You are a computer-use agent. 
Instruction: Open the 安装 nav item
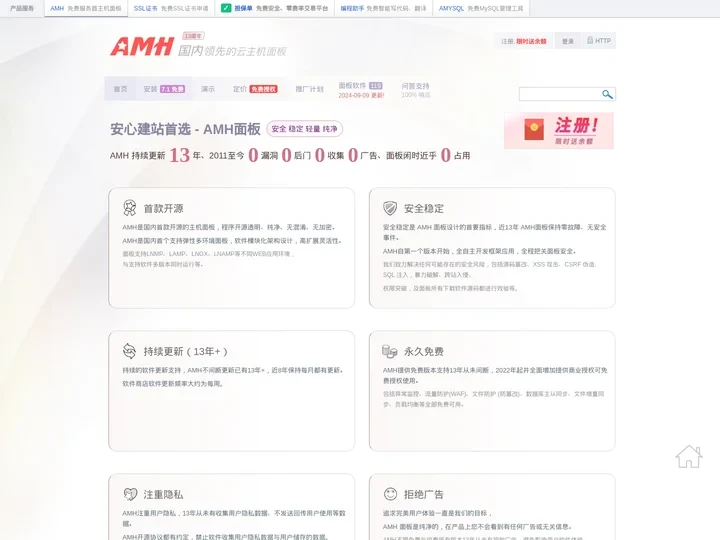(164, 89)
